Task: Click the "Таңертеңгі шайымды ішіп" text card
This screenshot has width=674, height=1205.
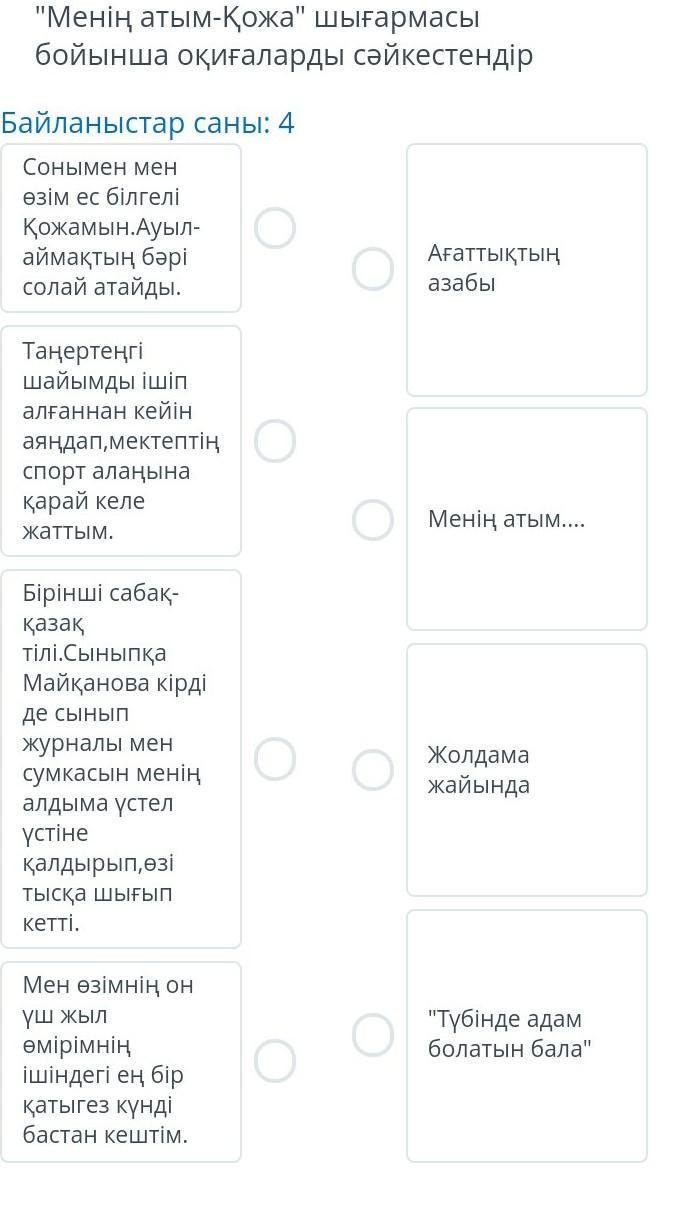Action: (x=121, y=441)
